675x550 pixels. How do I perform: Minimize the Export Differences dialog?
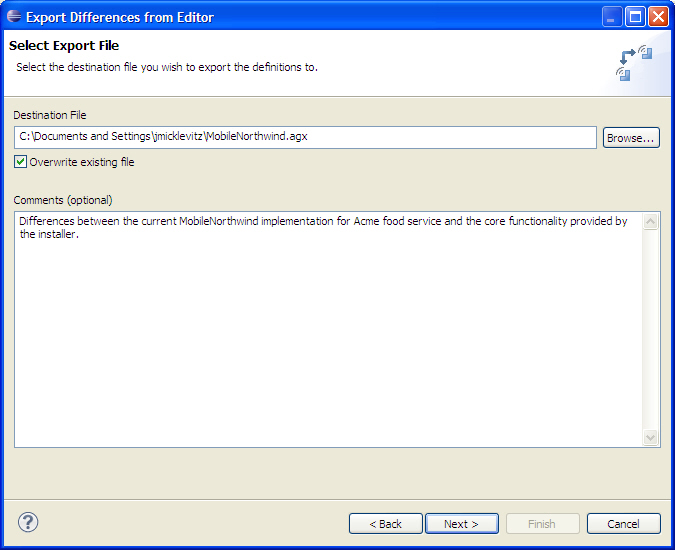611,17
